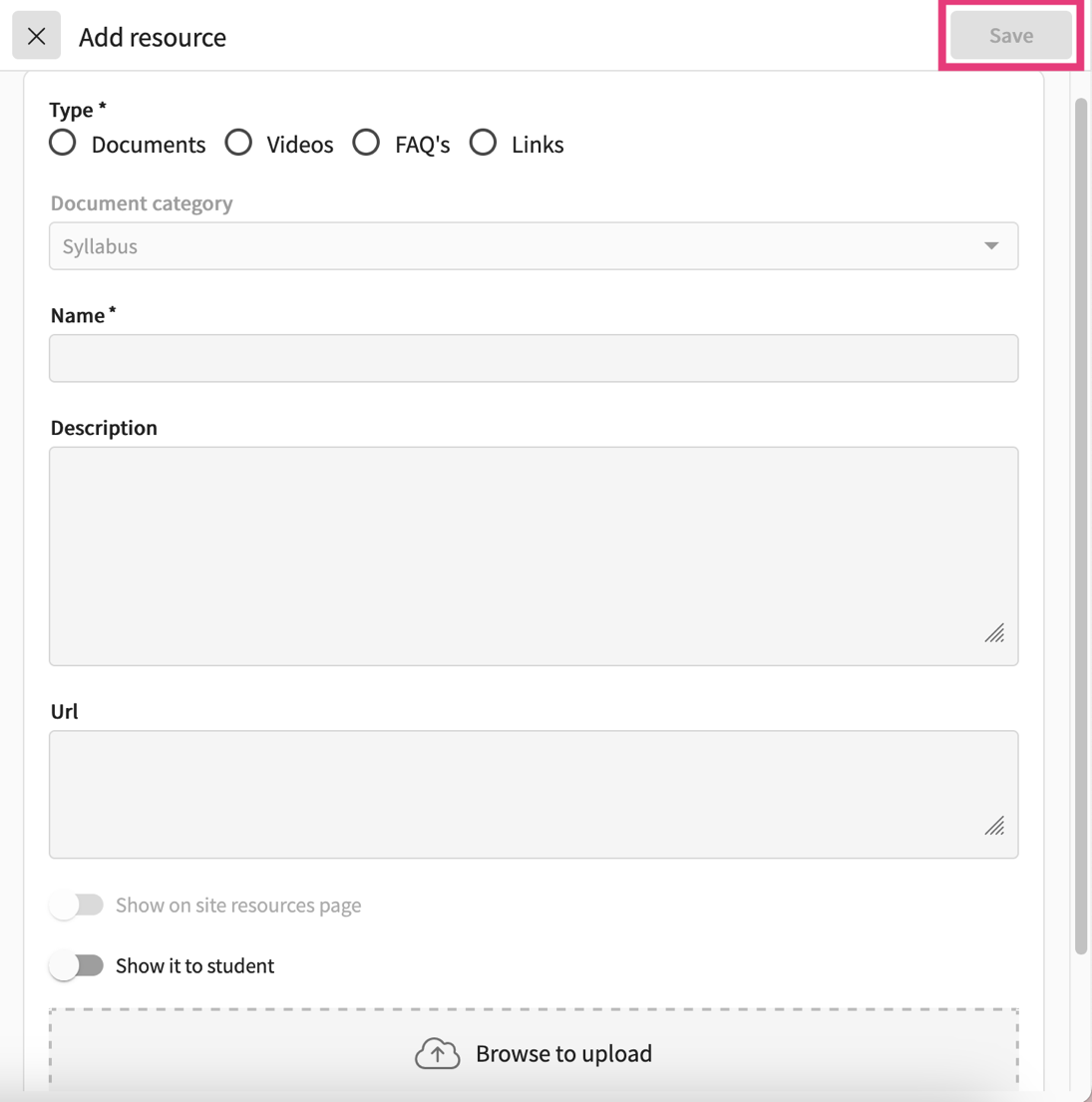Click the Add resource title
This screenshot has width=1092, height=1102.
(x=152, y=37)
